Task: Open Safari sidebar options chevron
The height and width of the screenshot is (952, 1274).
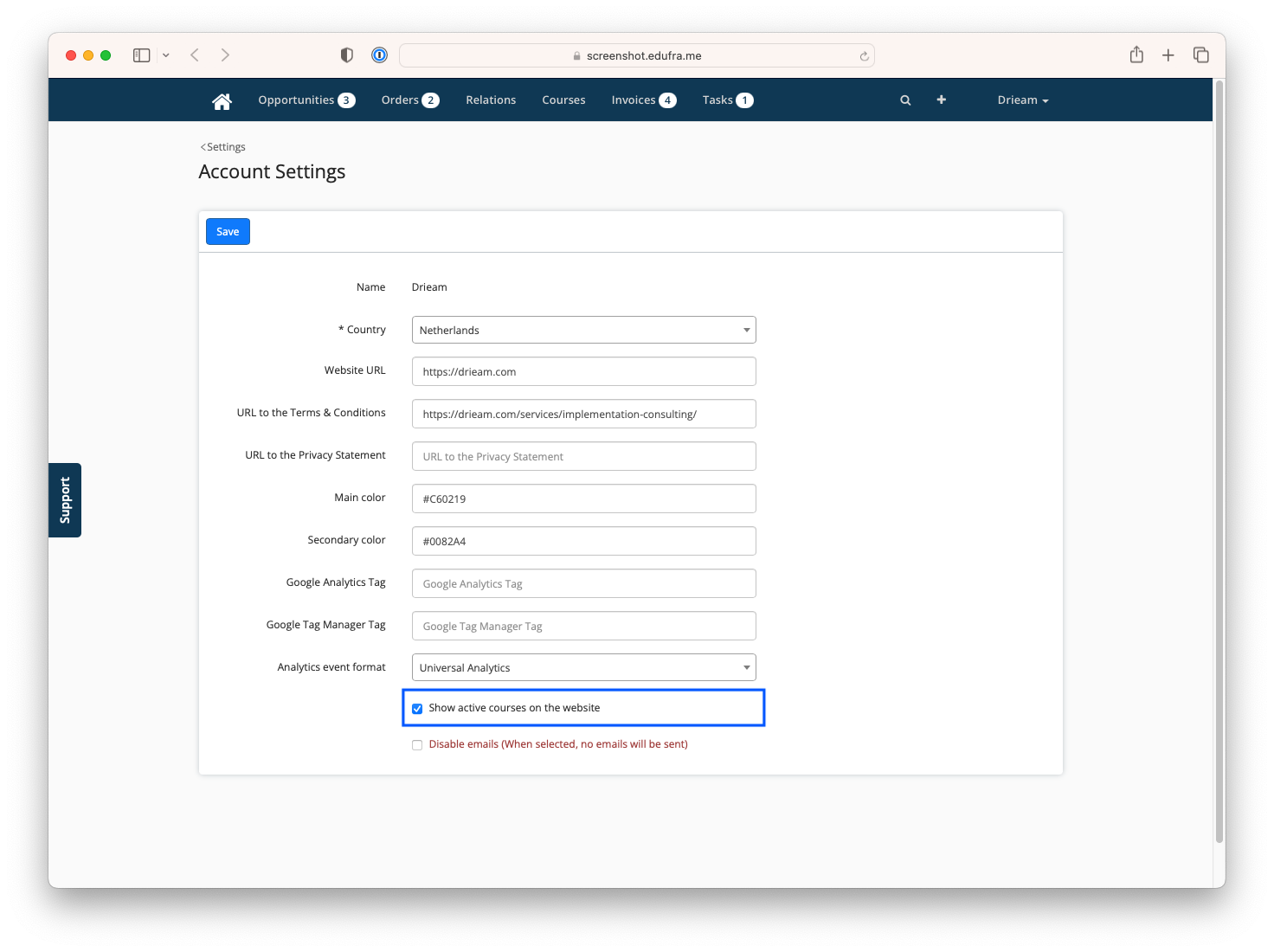Action: click(x=165, y=55)
